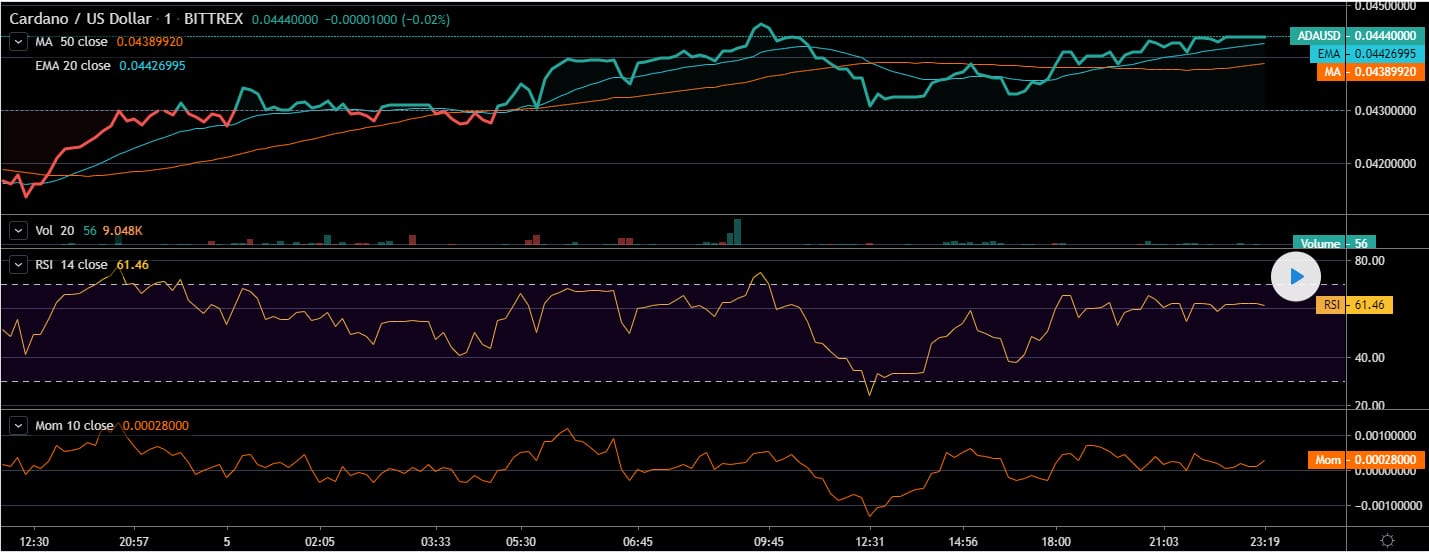Click the RSI value 61.46 in legend
1429x552 pixels.
(132, 264)
